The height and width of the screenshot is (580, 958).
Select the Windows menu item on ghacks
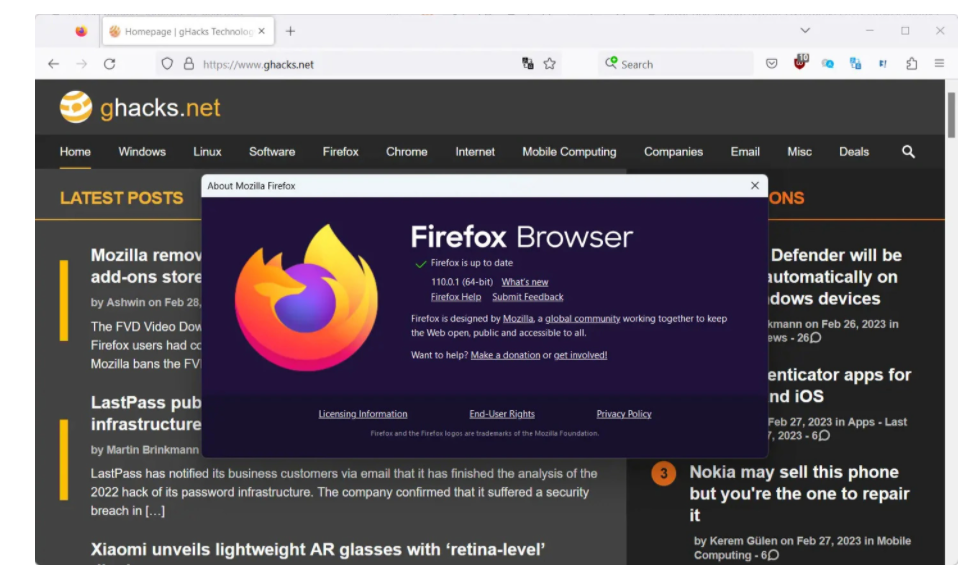point(142,152)
